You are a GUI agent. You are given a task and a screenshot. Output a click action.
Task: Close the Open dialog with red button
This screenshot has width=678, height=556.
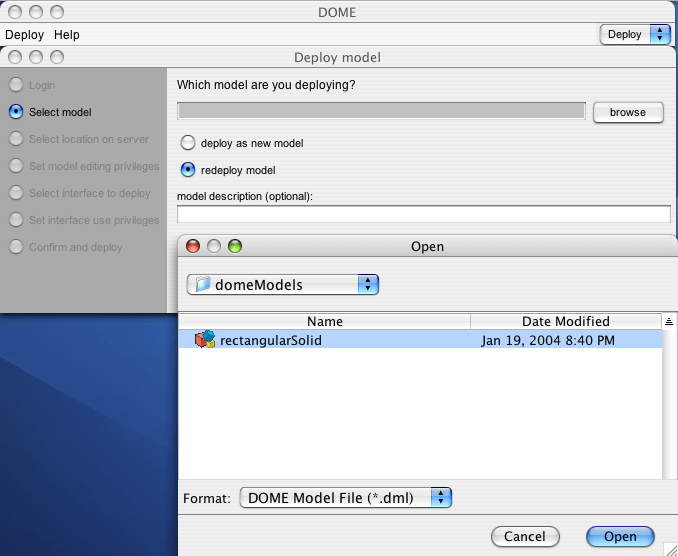pos(193,246)
